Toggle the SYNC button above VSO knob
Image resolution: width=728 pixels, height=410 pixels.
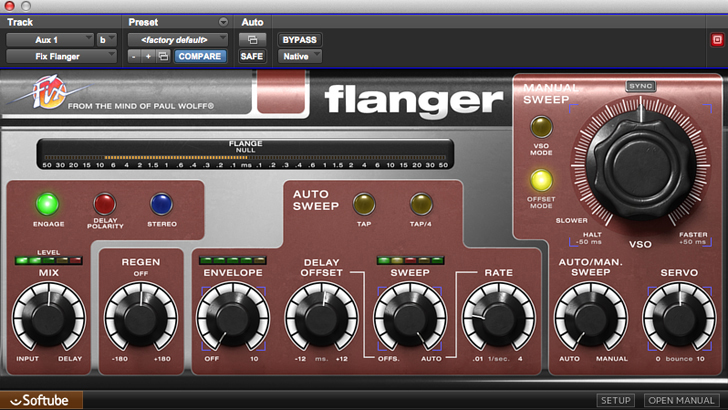pos(641,86)
